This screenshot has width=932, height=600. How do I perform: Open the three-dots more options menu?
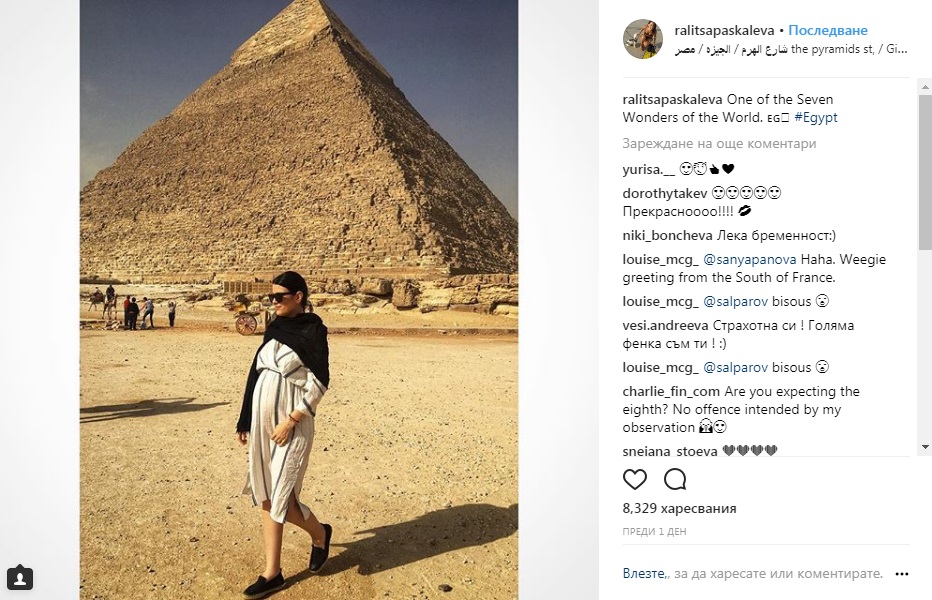pyautogui.click(x=902, y=574)
